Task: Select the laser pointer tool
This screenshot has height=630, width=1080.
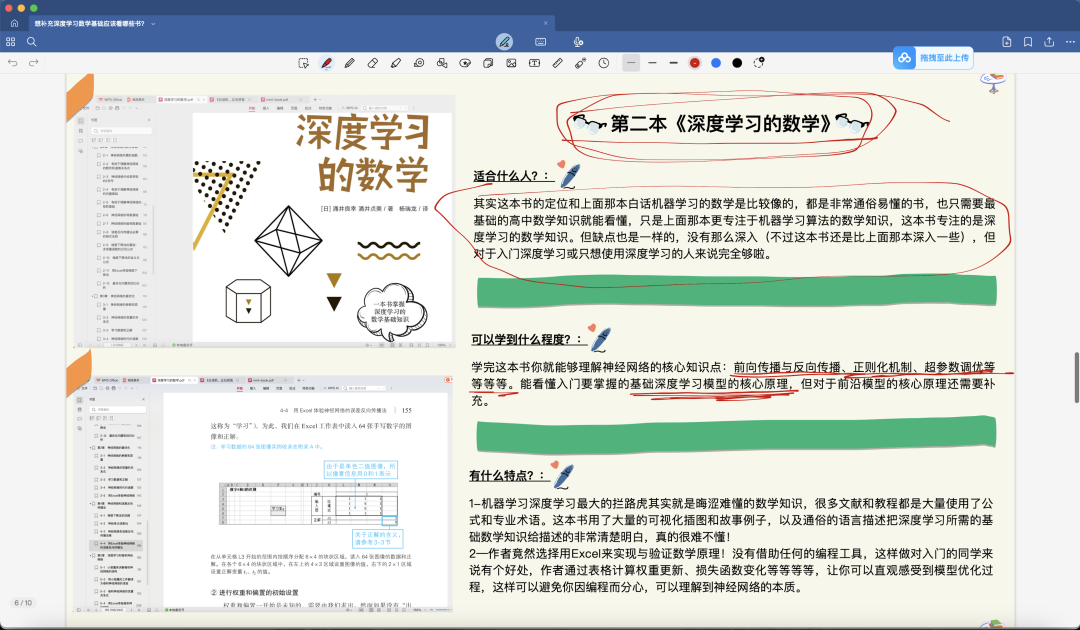Action: pos(581,63)
